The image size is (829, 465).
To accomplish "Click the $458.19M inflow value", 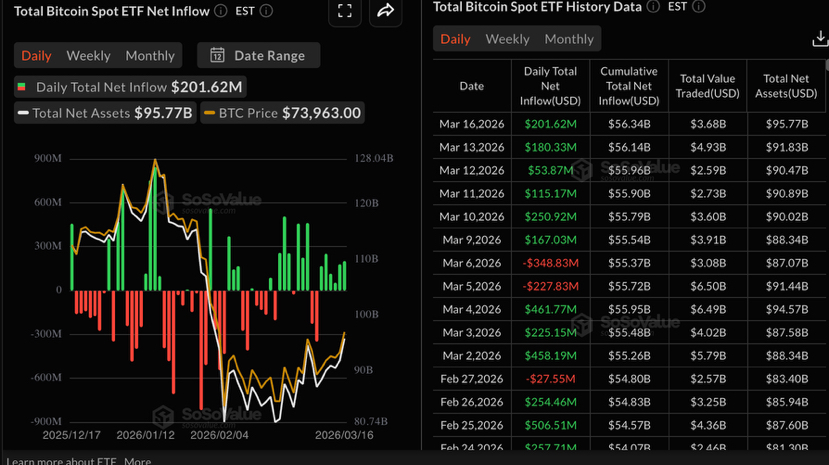I will [x=550, y=356].
